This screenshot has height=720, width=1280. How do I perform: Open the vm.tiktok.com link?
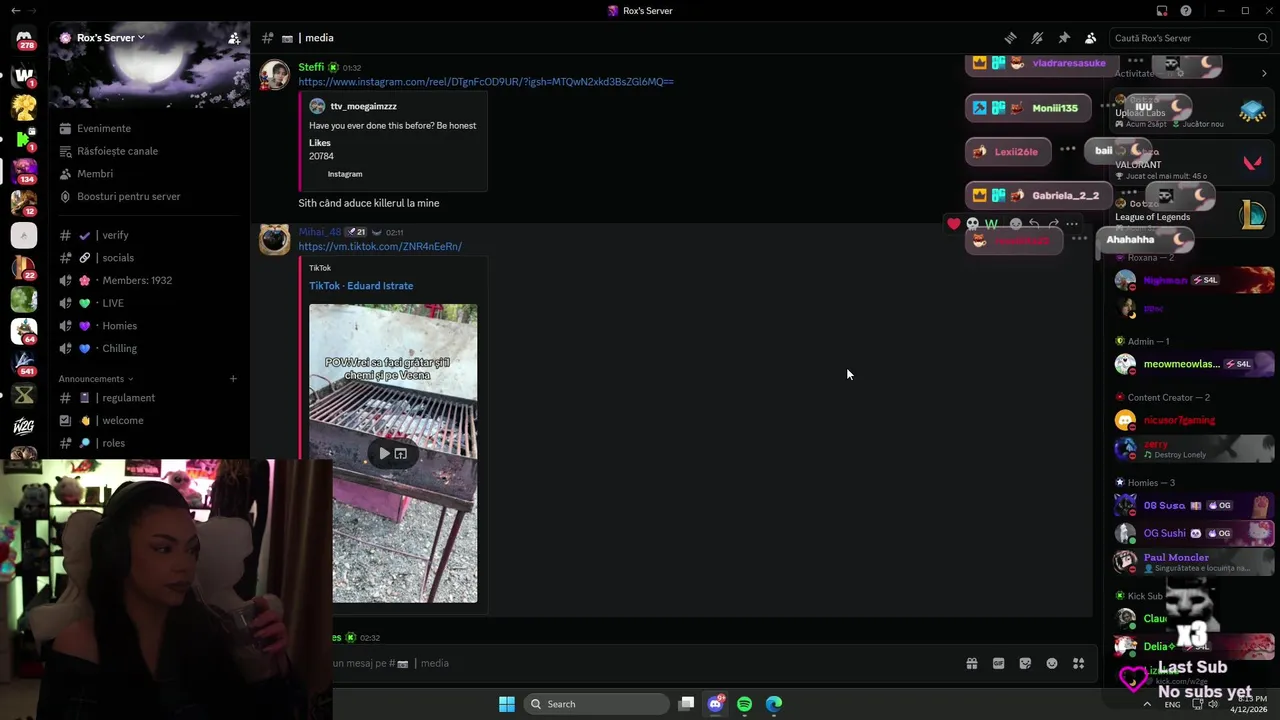point(380,246)
